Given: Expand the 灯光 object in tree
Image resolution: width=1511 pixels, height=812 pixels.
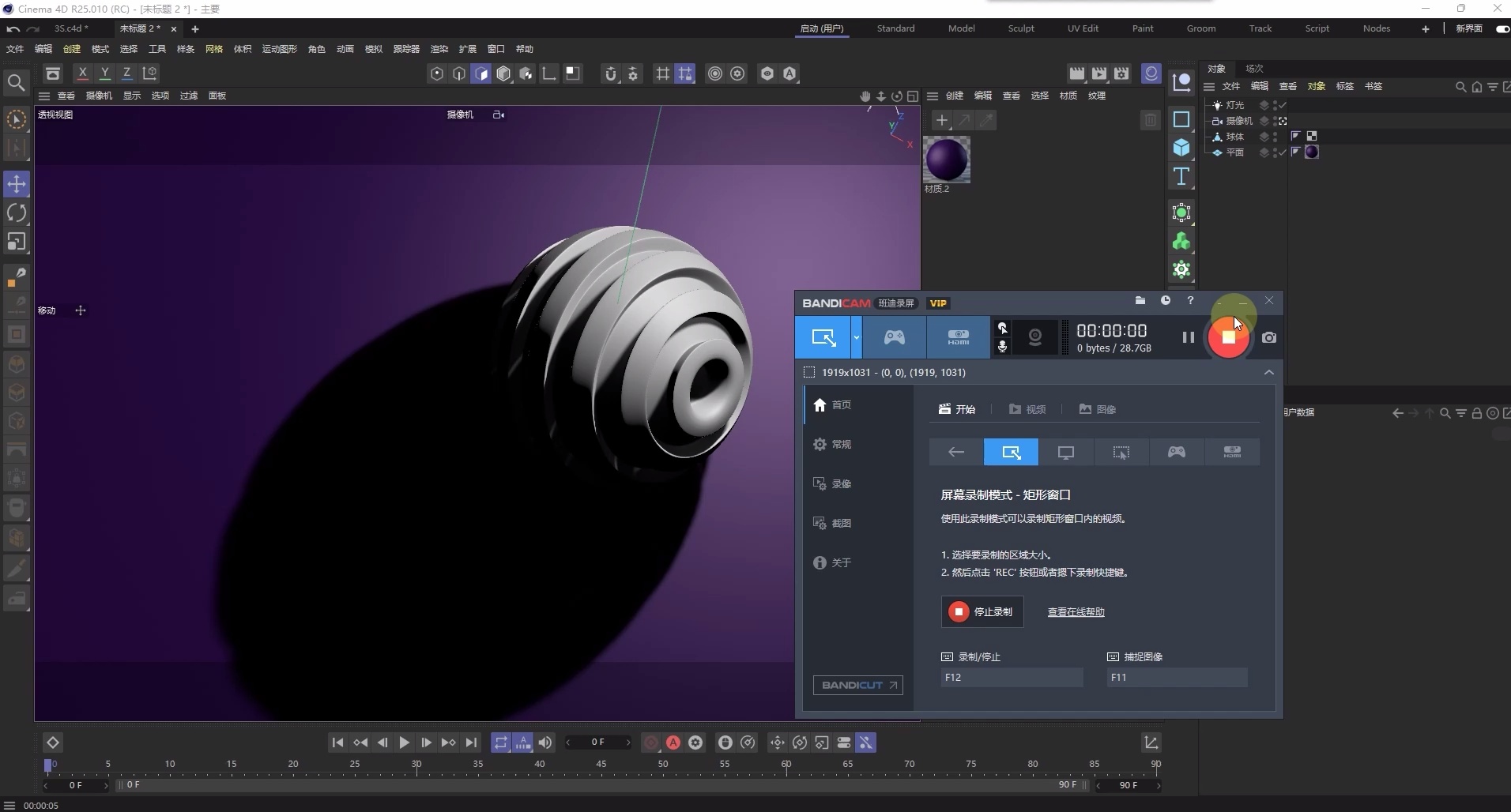Looking at the screenshot, I should tap(1209, 105).
